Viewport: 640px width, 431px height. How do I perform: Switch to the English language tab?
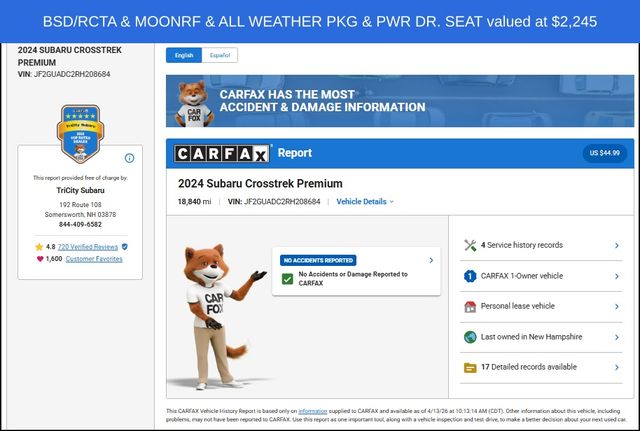click(x=184, y=56)
